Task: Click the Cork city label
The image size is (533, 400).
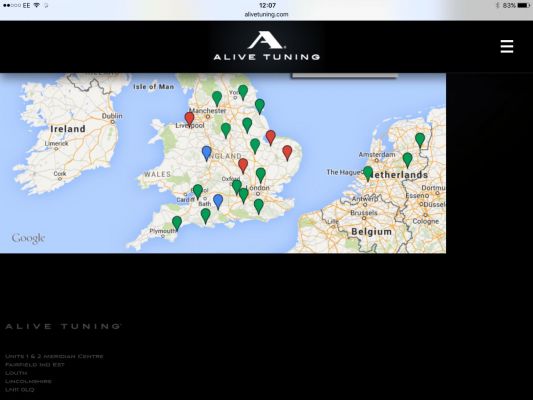Action: (x=60, y=173)
